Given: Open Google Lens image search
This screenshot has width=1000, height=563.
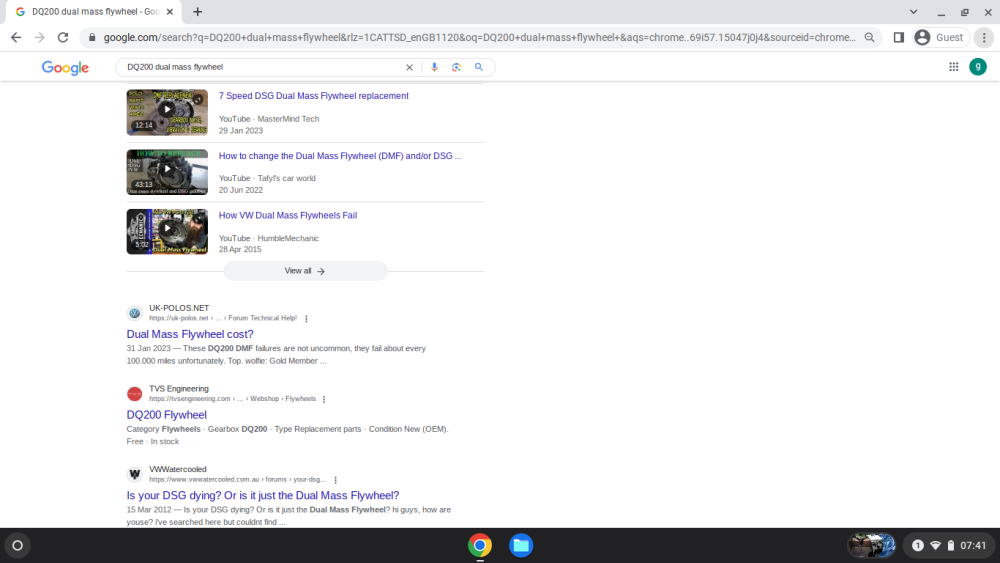Looking at the screenshot, I should click(x=456, y=67).
